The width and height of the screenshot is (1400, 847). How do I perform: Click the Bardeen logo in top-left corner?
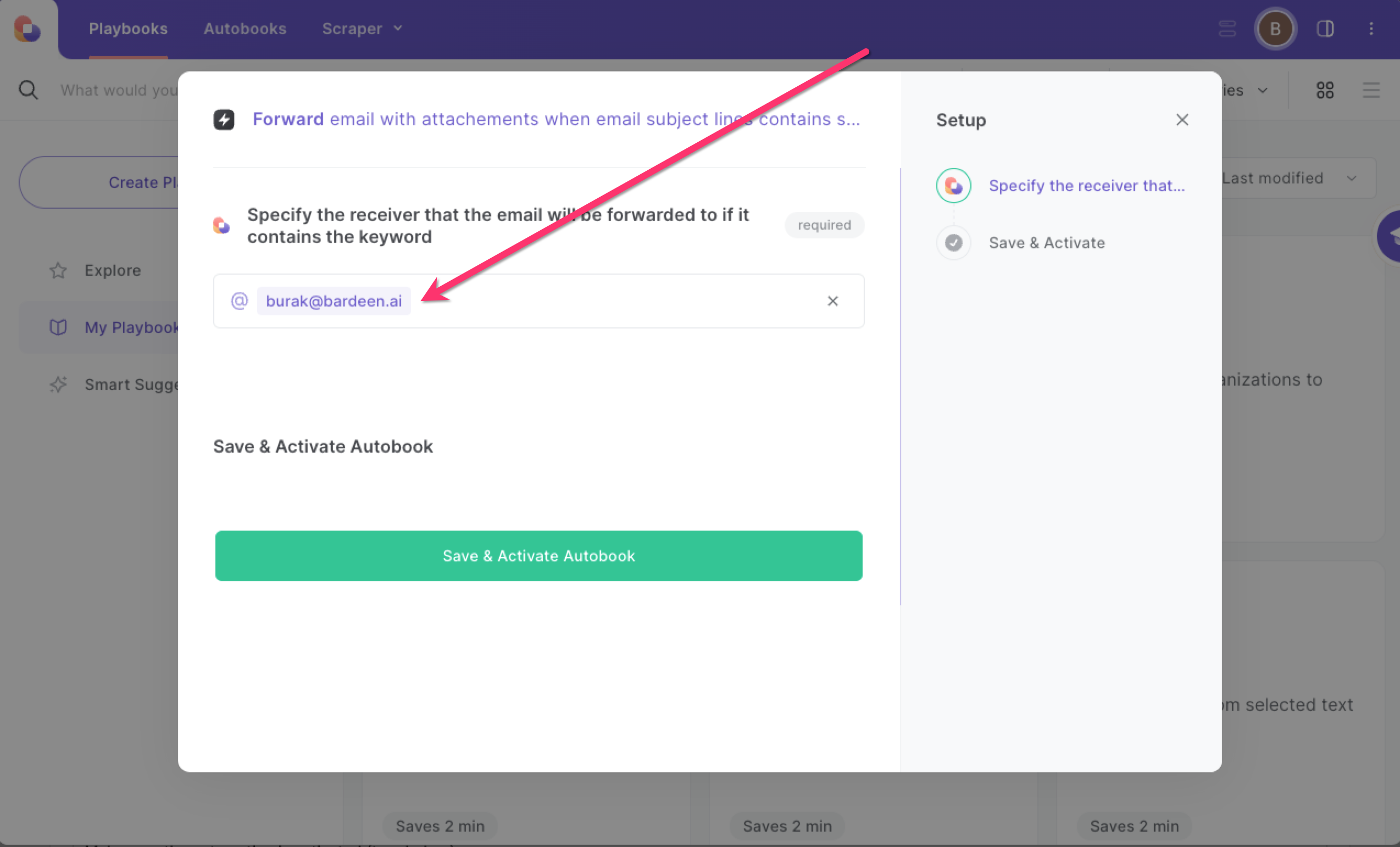27,29
